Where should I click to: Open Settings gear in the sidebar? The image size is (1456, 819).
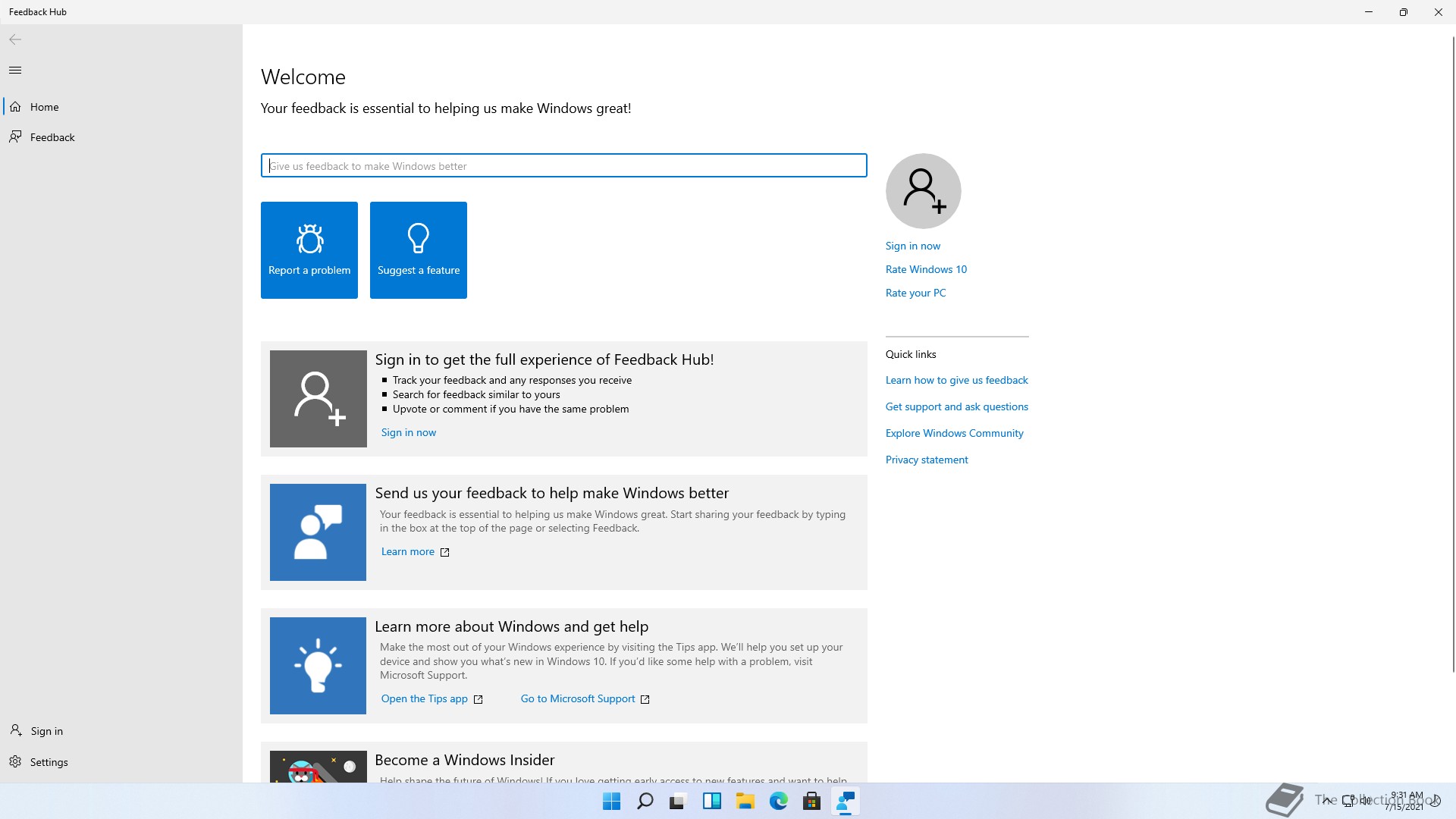[x=15, y=761]
